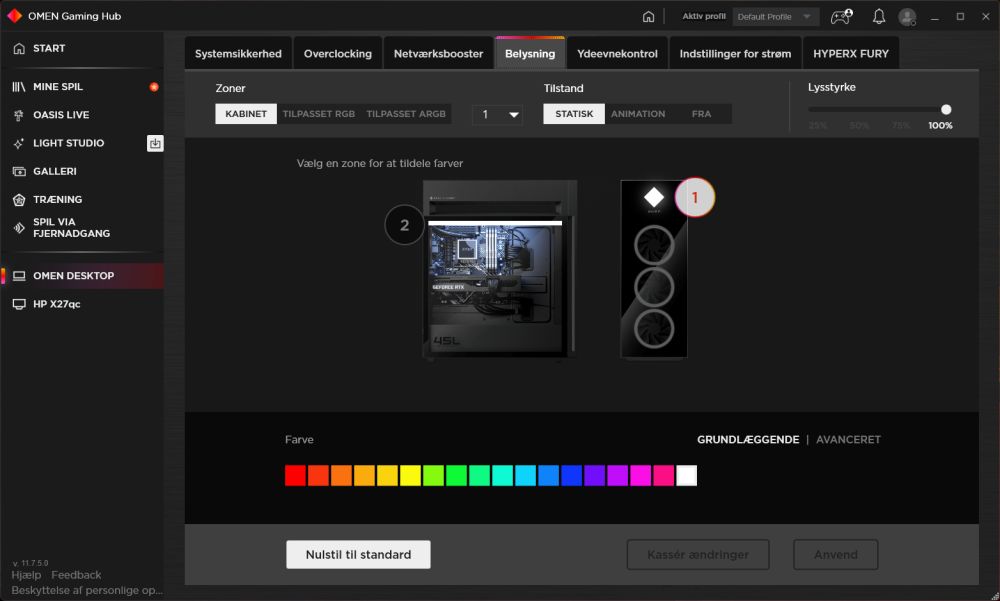Click the side-view case interior image
1000x601 pixels.
pyautogui.click(x=499, y=269)
